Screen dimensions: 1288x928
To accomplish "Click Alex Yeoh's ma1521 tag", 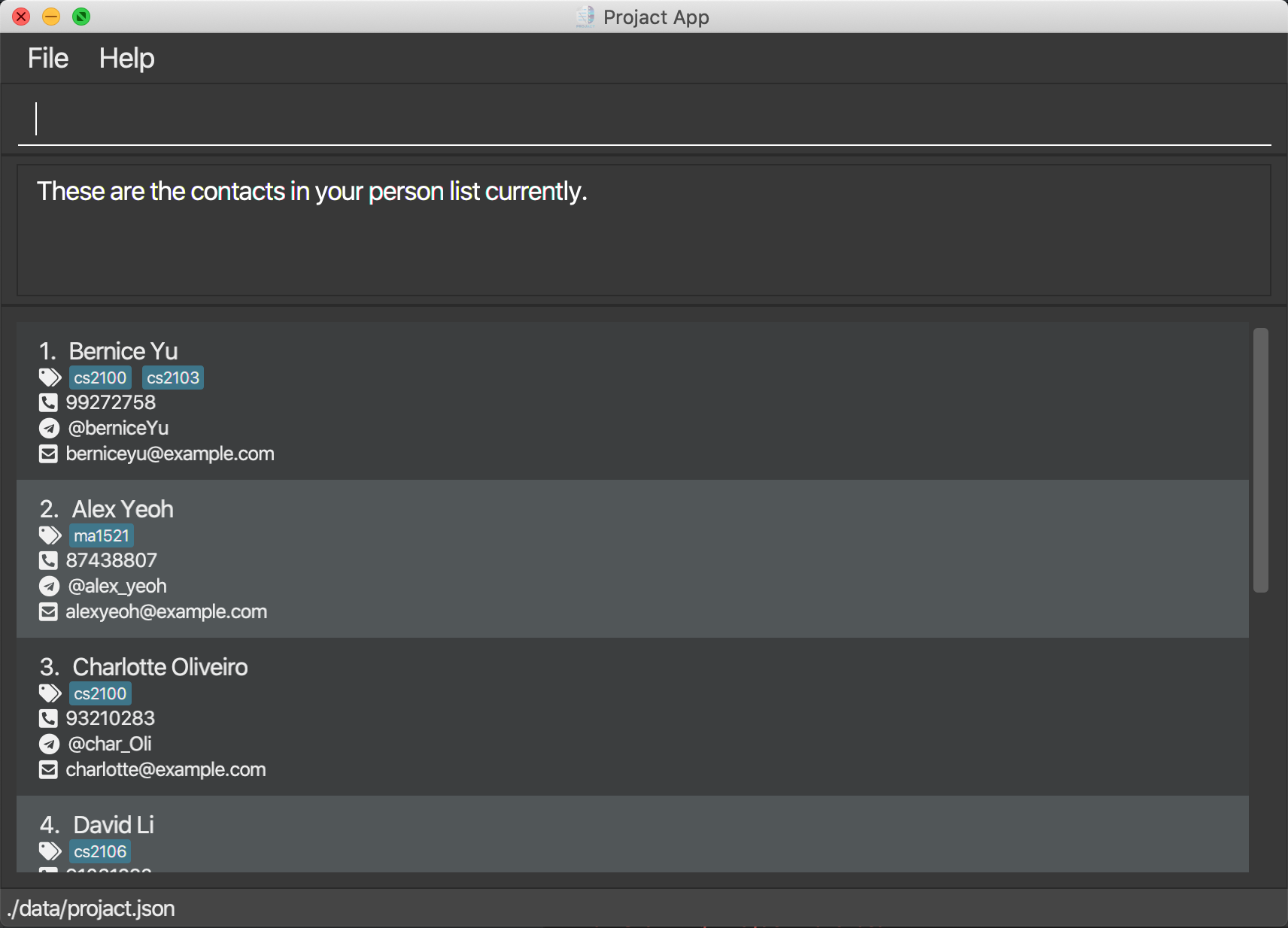I will (102, 535).
